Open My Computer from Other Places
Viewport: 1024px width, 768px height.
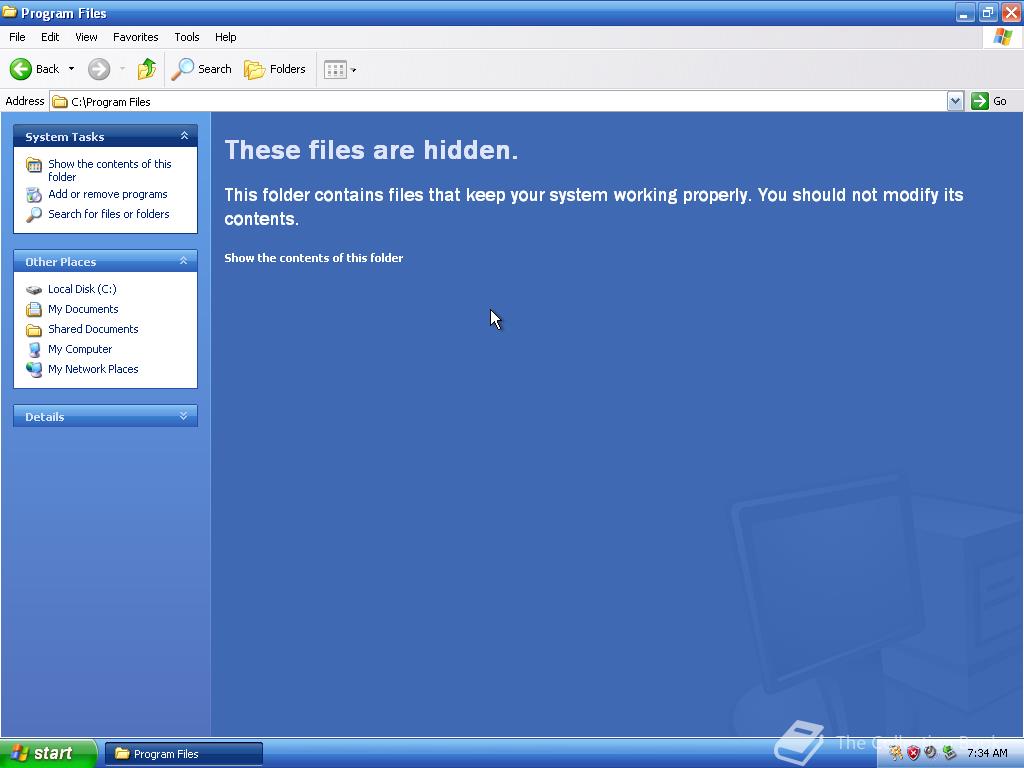pos(80,349)
